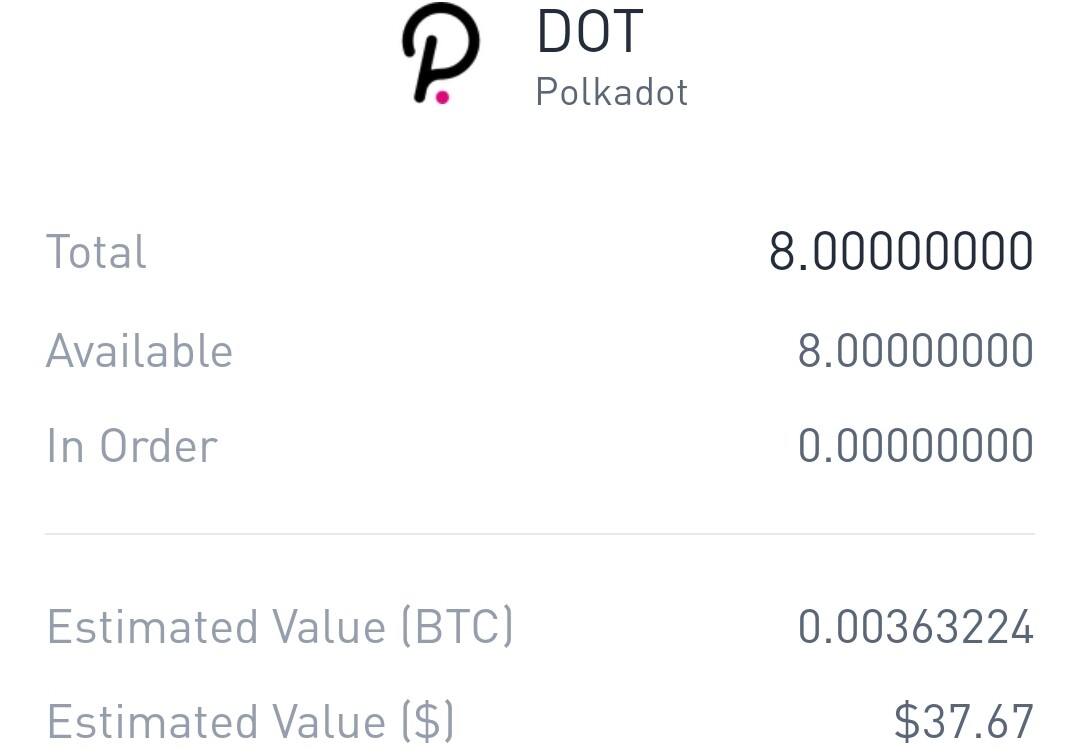The image size is (1080, 748).
Task: Click the Polkadot coin name subtitle
Action: point(612,92)
